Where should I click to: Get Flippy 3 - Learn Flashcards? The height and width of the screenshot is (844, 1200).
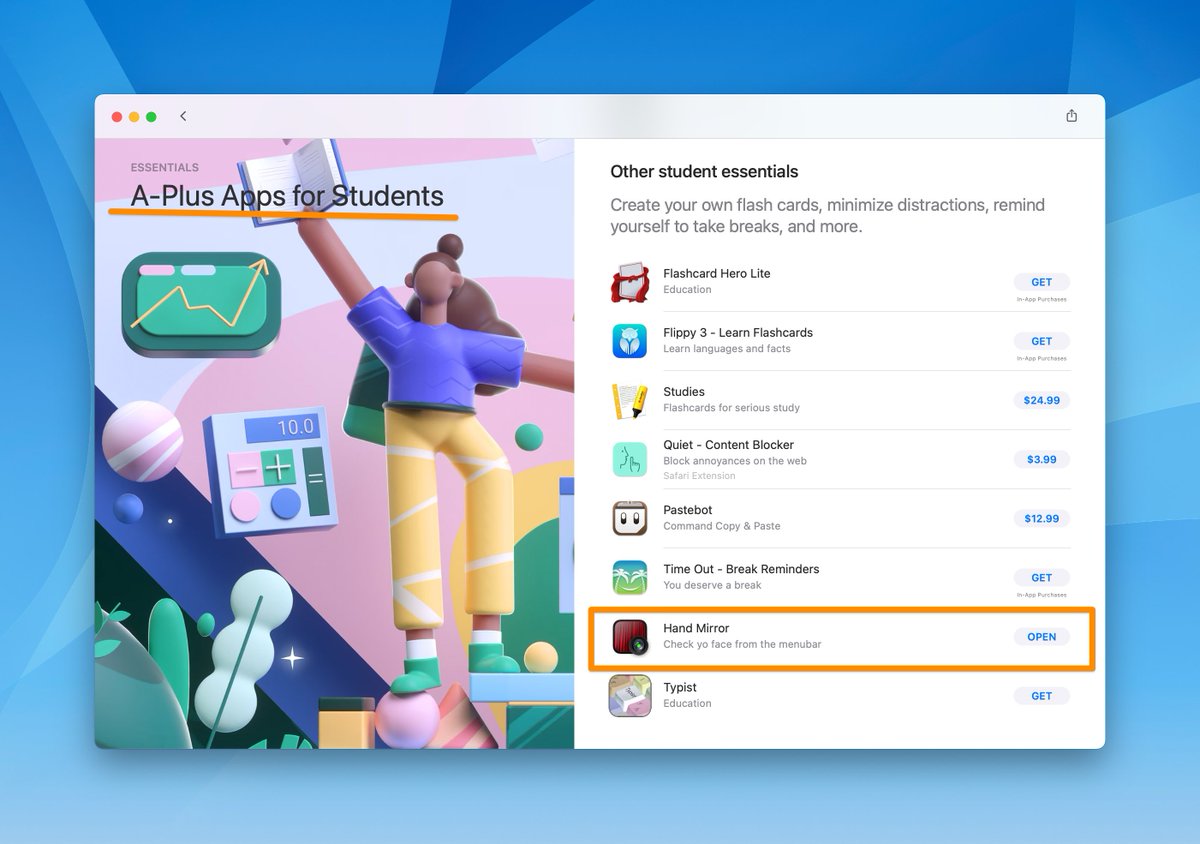point(1041,341)
